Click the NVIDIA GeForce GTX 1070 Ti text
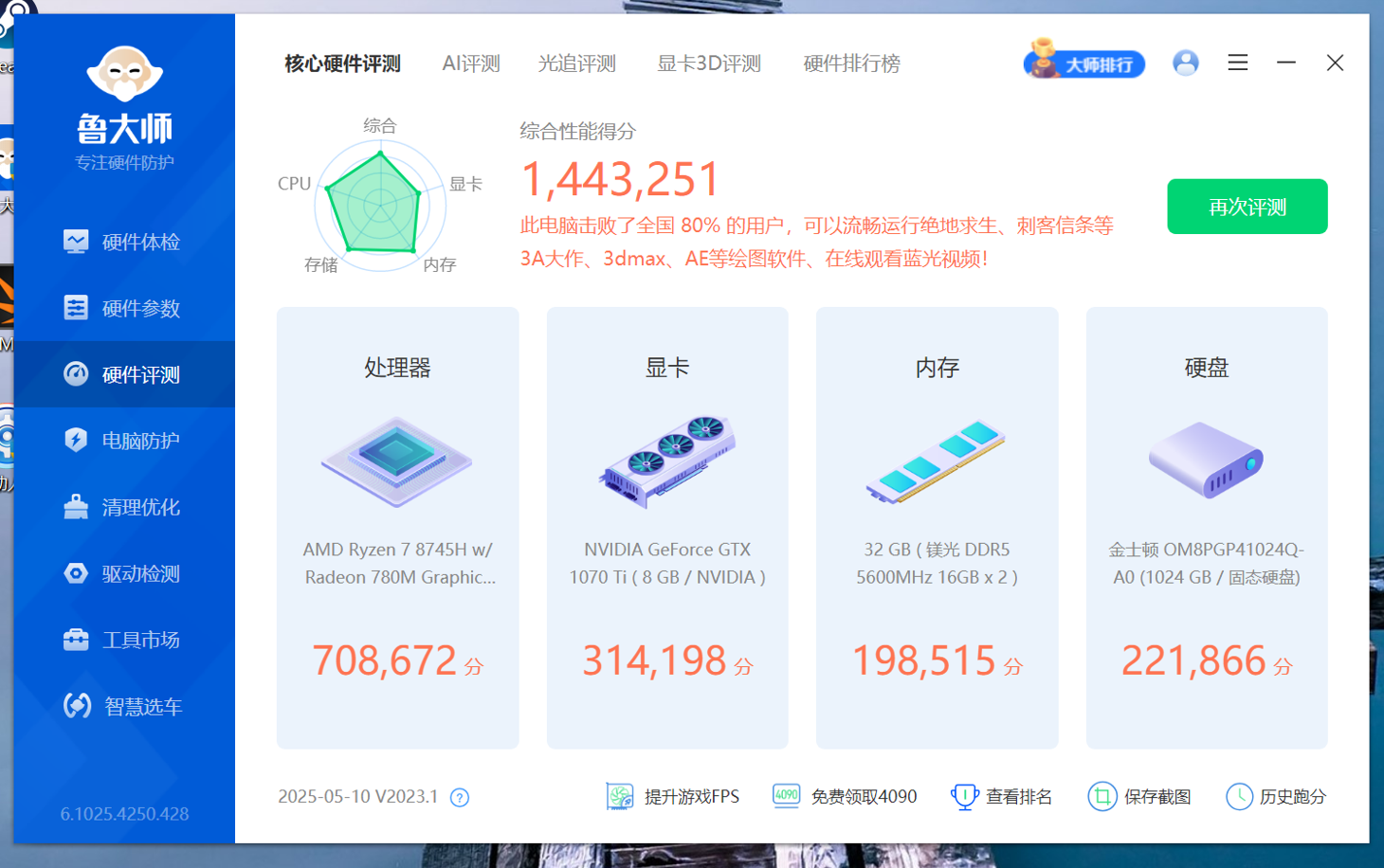This screenshot has width=1384, height=868. tap(667, 563)
